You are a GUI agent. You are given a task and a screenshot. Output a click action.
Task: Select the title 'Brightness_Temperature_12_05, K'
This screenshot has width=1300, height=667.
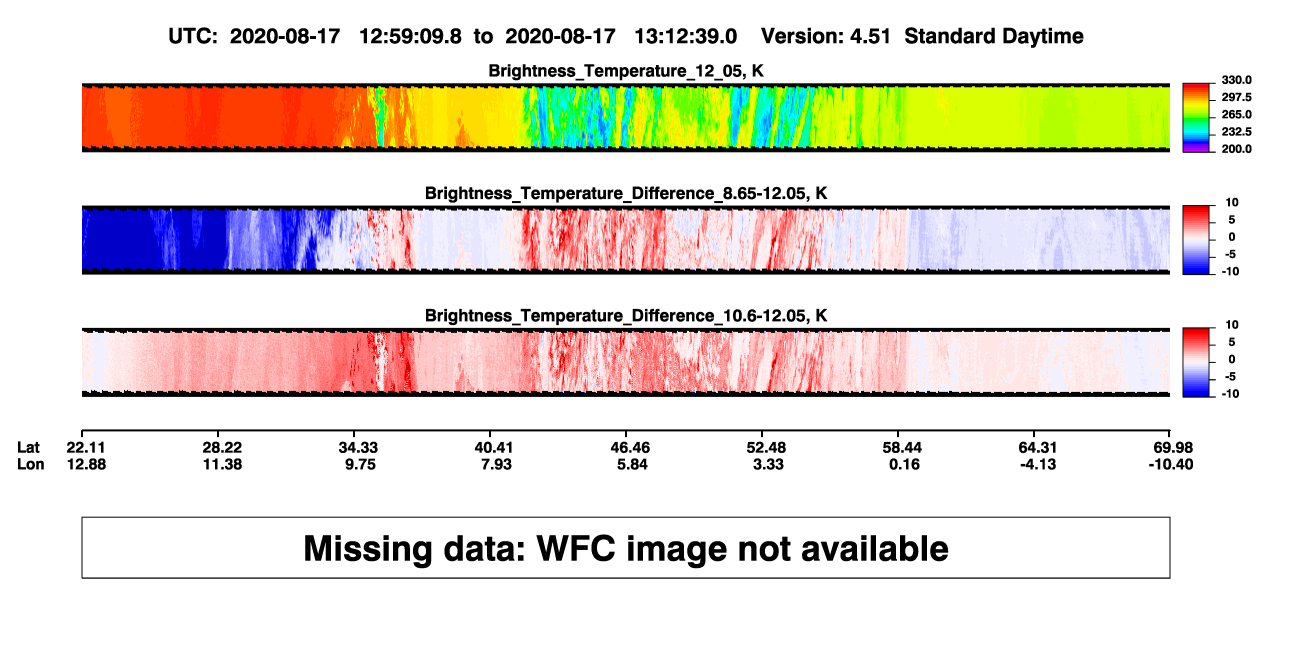point(625,71)
